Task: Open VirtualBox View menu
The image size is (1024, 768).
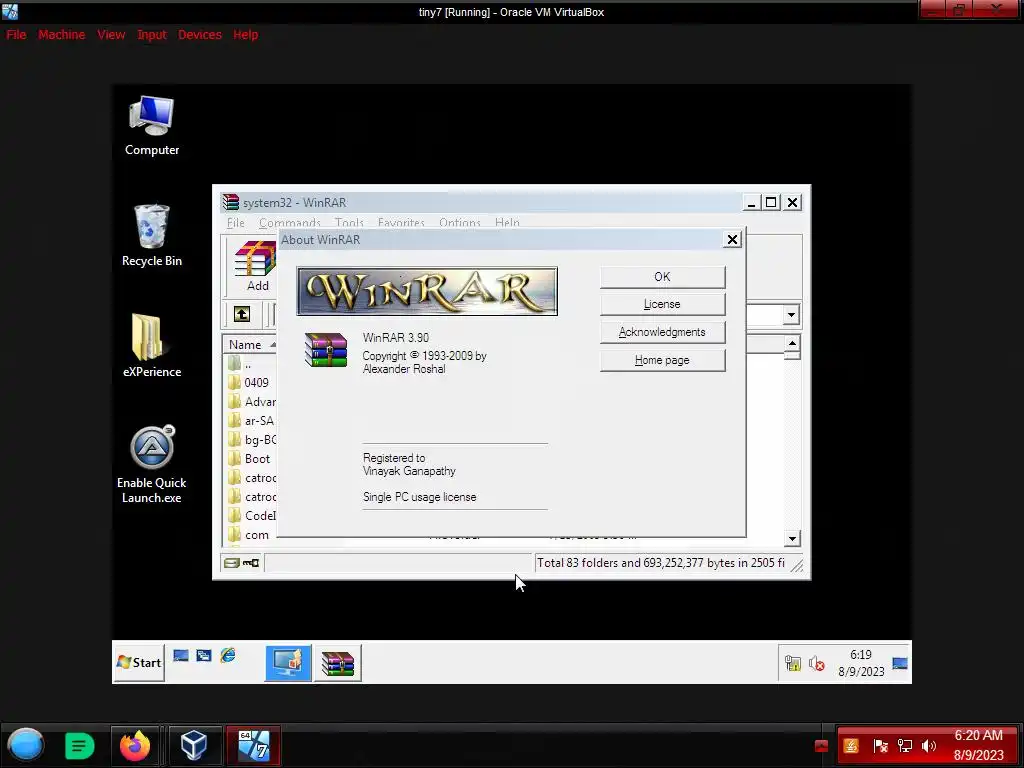Action: pyautogui.click(x=111, y=35)
